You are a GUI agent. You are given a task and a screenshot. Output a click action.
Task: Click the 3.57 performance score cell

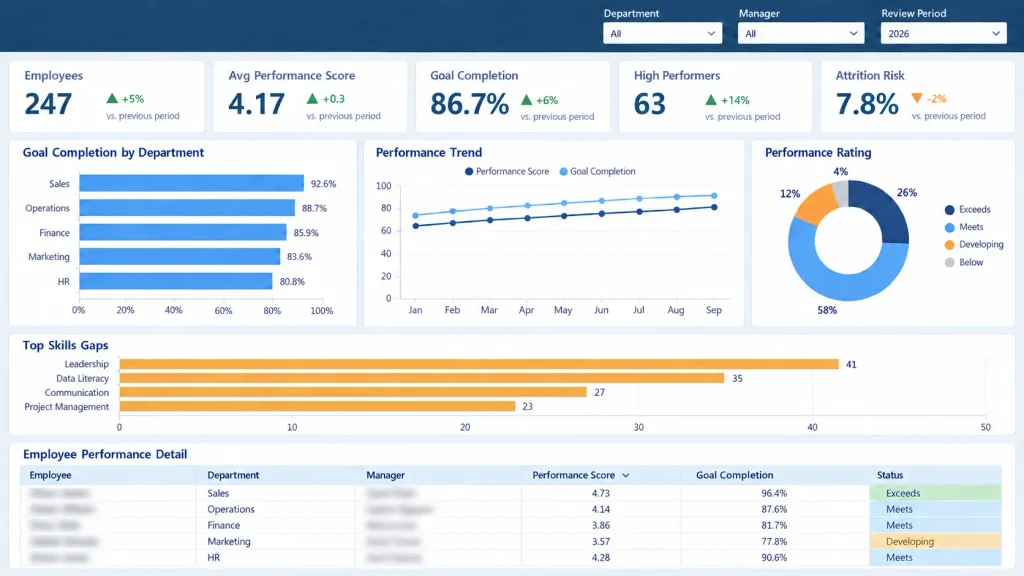pyautogui.click(x=601, y=541)
